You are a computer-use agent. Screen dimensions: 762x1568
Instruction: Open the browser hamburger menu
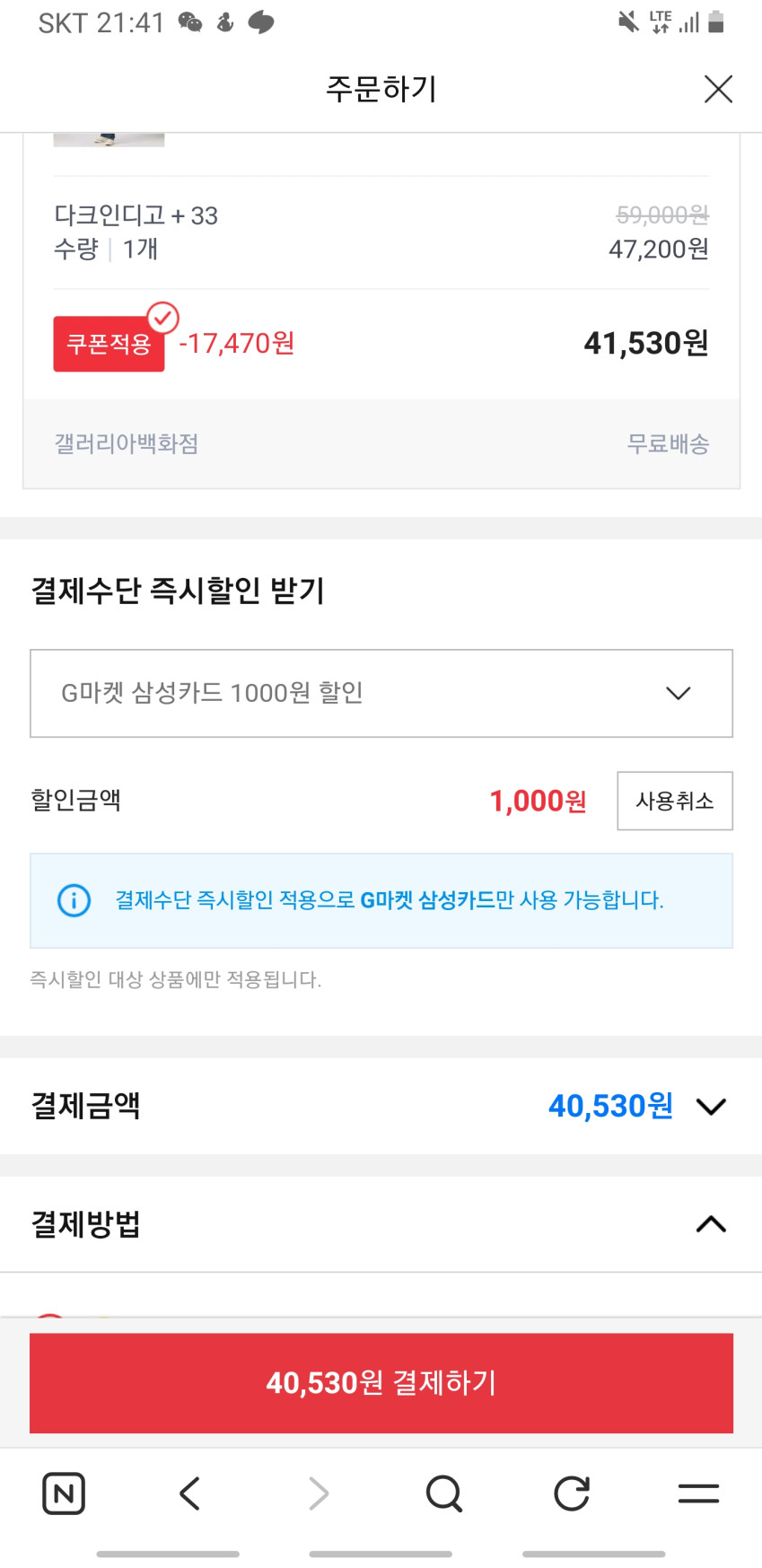(698, 1494)
